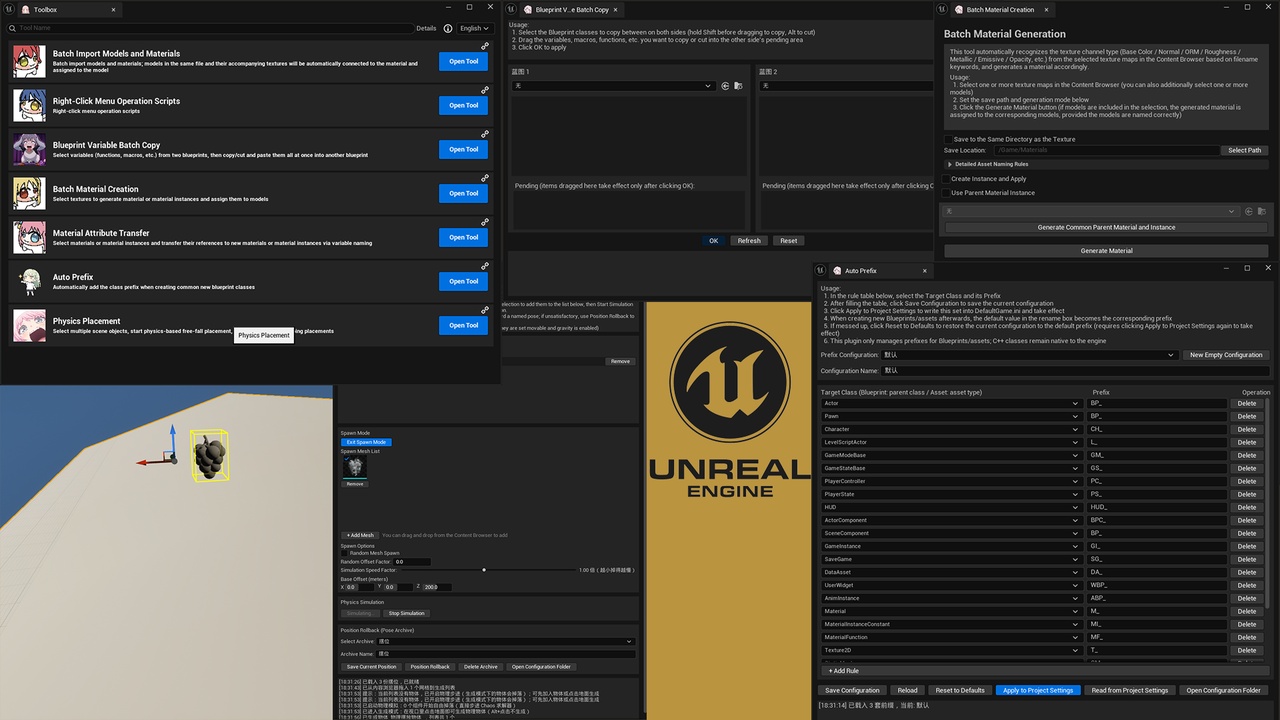Click Apply to Project Settings button
Screen dimensions: 1280x720
coord(1038,690)
